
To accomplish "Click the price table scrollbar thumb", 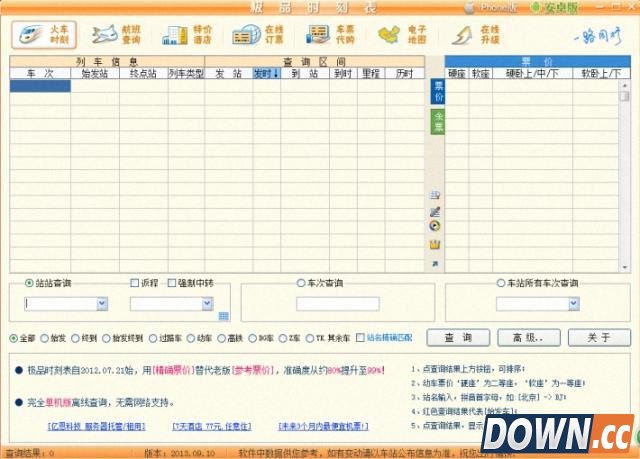I will tap(624, 96).
